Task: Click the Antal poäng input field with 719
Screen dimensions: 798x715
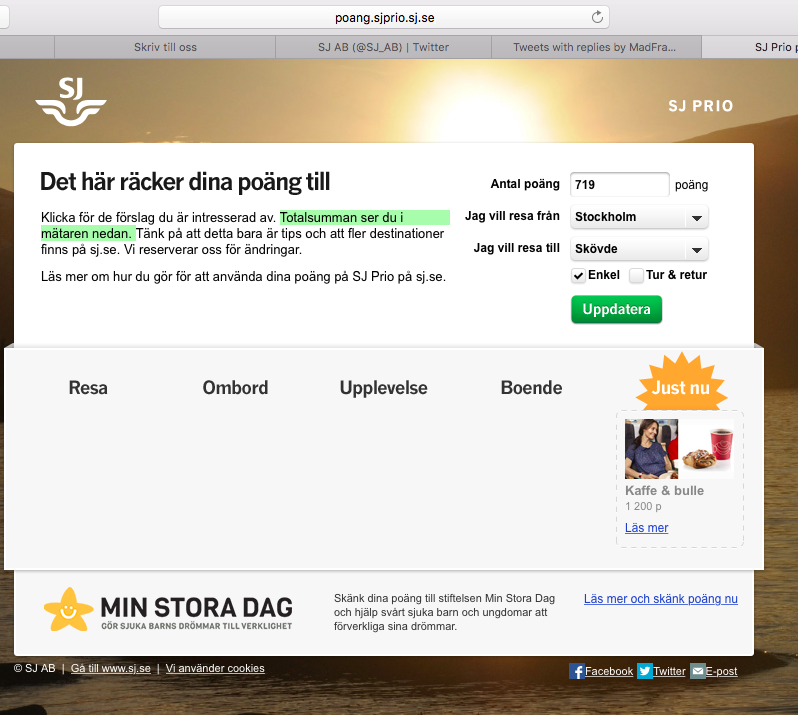Action: [619, 184]
